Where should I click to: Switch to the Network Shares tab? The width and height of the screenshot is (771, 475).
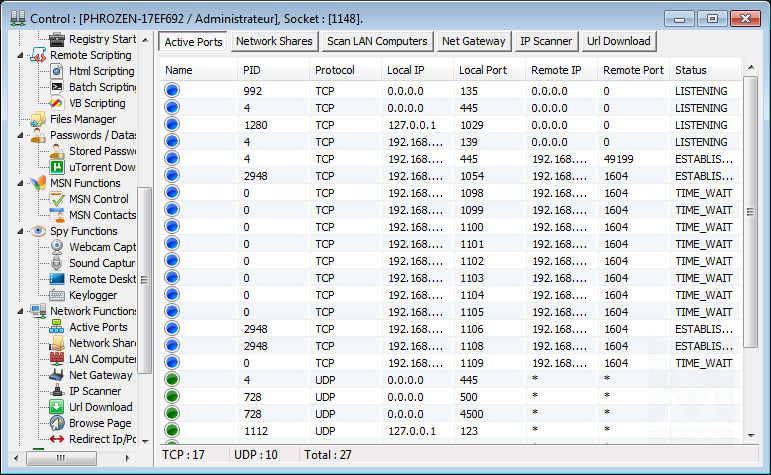[274, 41]
